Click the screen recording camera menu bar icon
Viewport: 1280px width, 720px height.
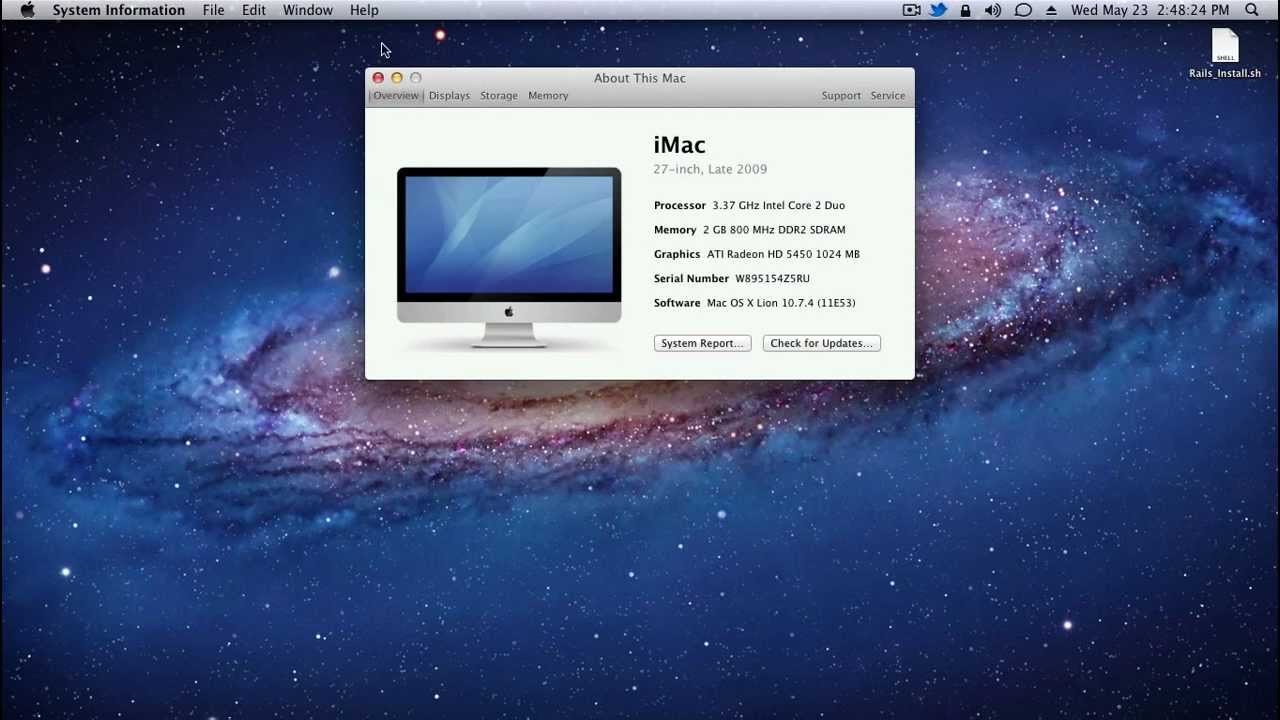(x=911, y=10)
